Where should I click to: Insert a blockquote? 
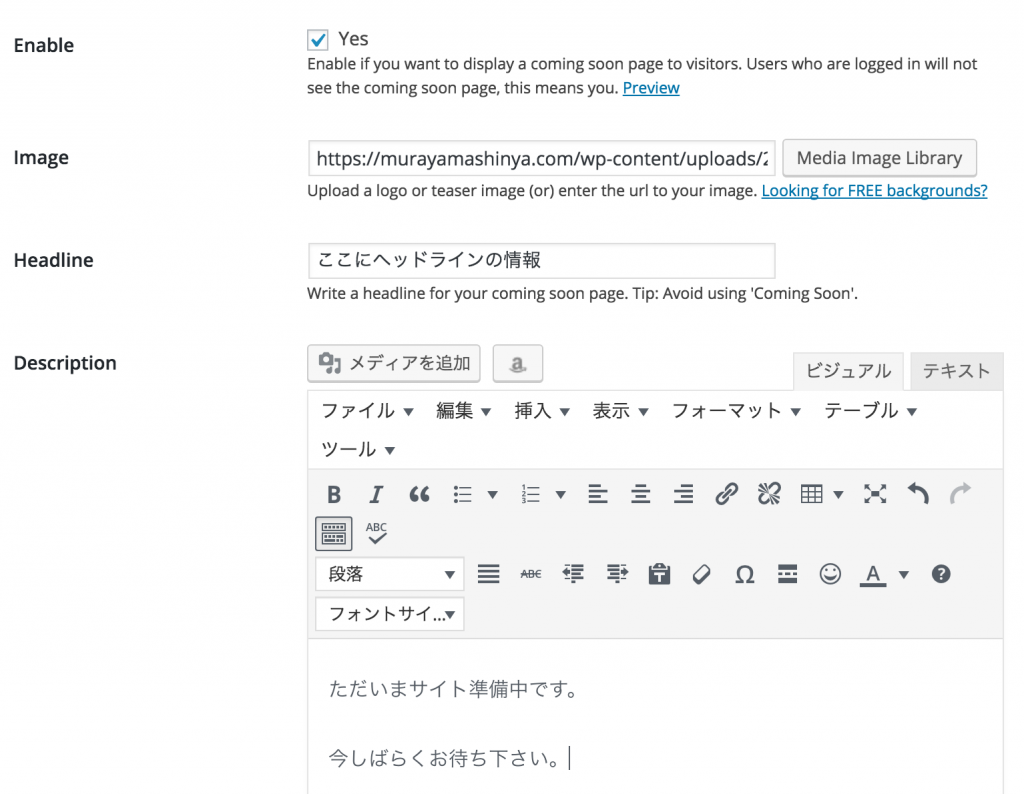click(419, 494)
